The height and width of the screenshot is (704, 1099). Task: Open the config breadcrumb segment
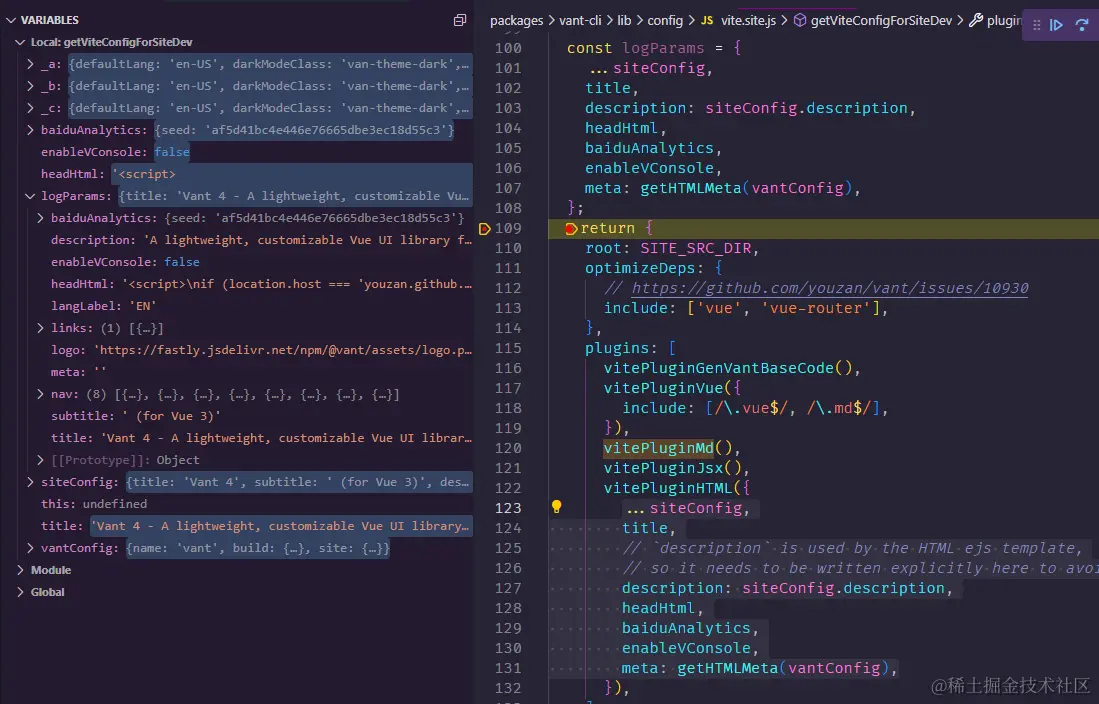tap(665, 20)
